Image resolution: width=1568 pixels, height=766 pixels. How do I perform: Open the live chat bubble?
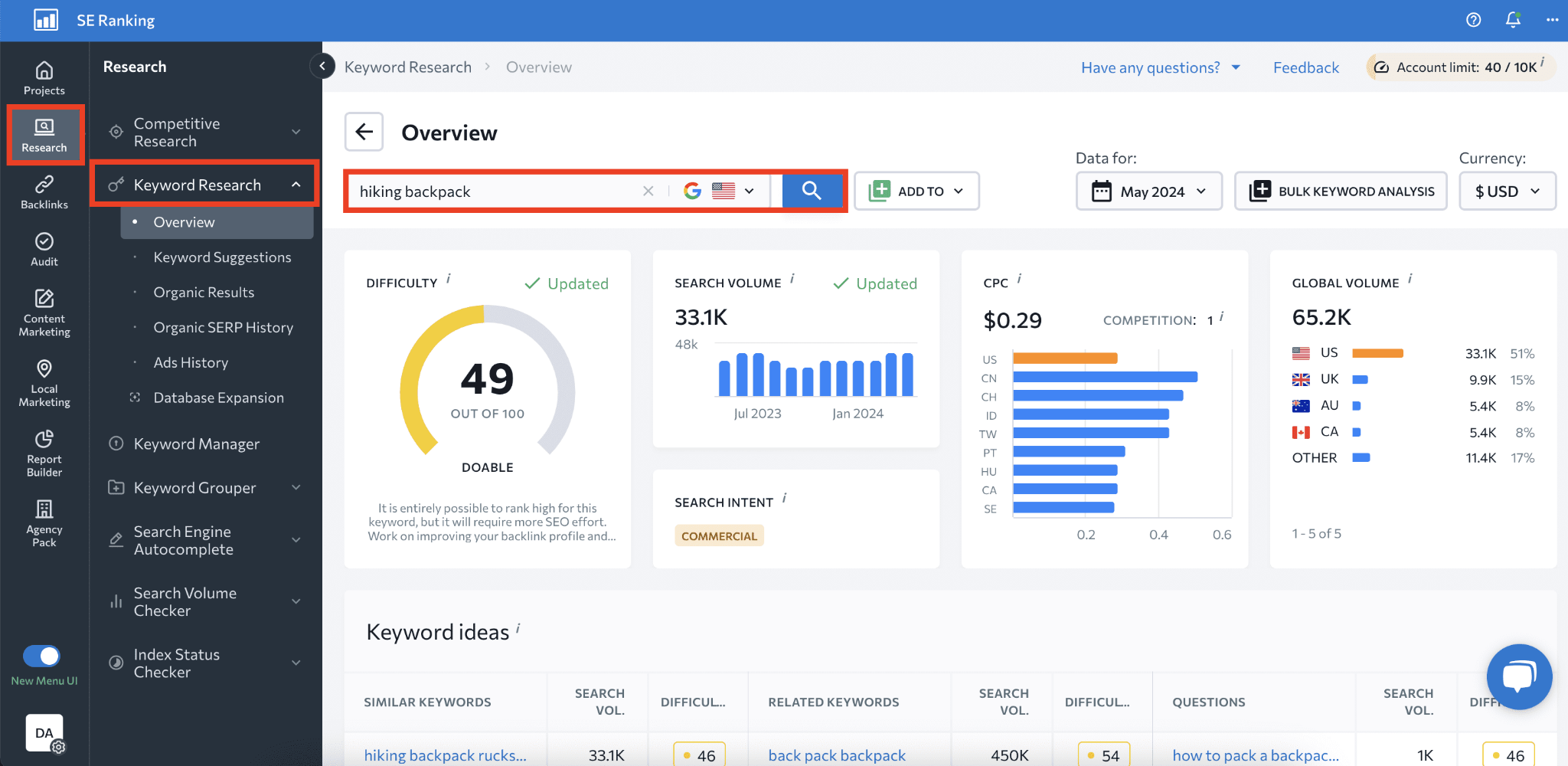pos(1519,677)
